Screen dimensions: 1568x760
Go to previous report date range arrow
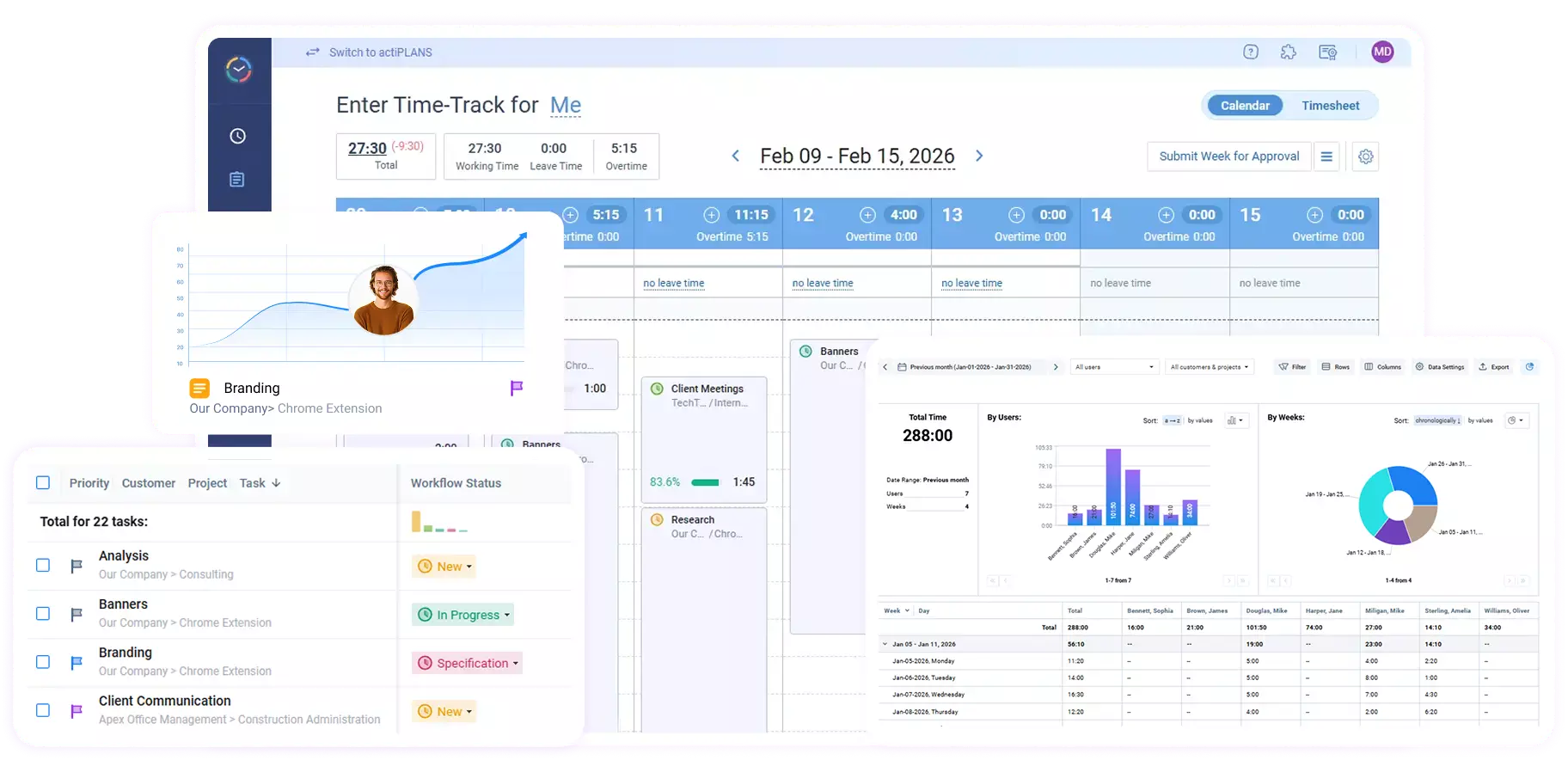tap(885, 367)
